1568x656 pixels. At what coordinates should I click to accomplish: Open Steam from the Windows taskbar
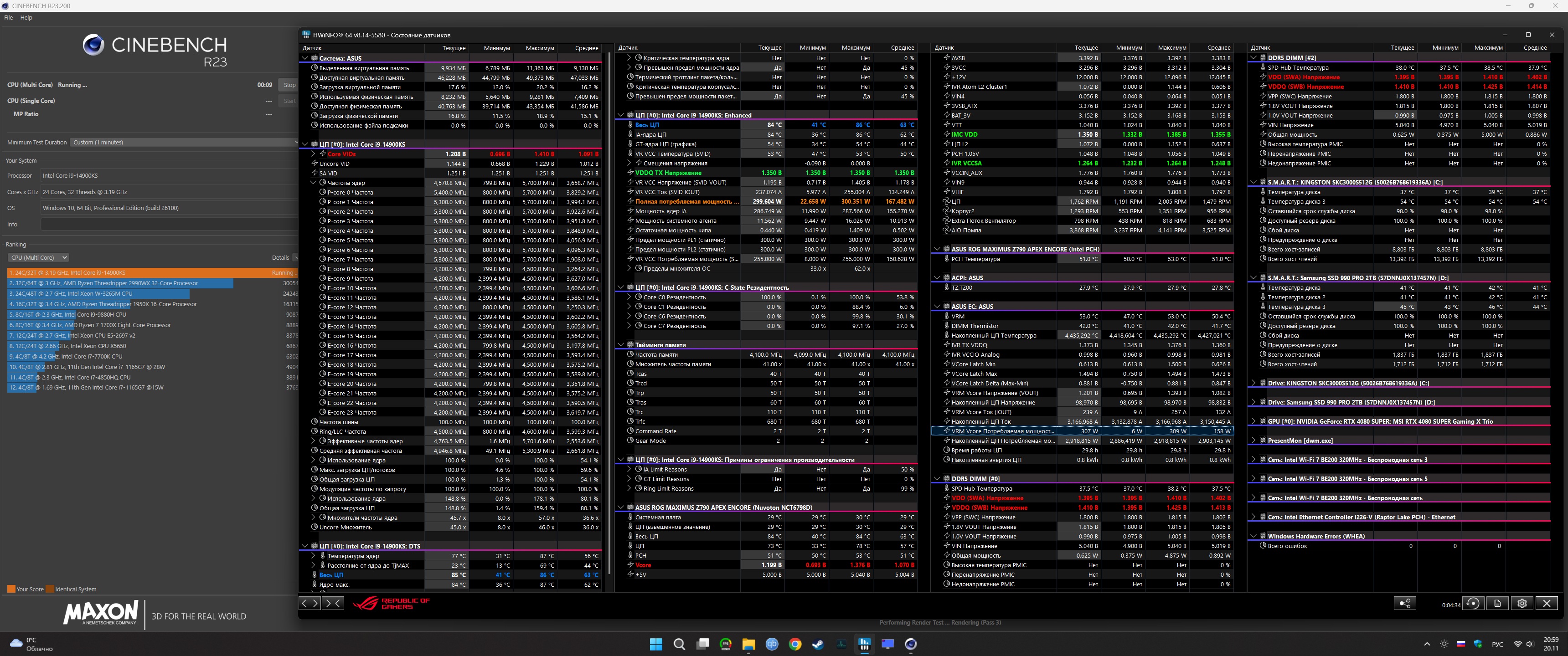coord(818,644)
